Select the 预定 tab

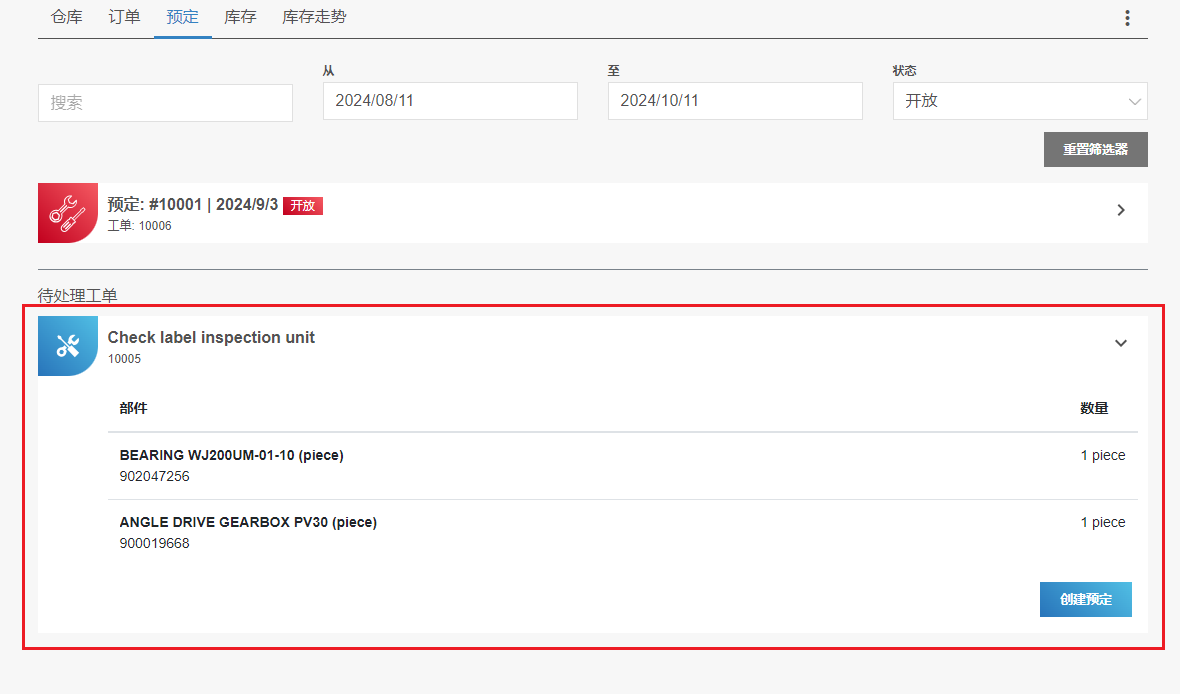[x=183, y=17]
